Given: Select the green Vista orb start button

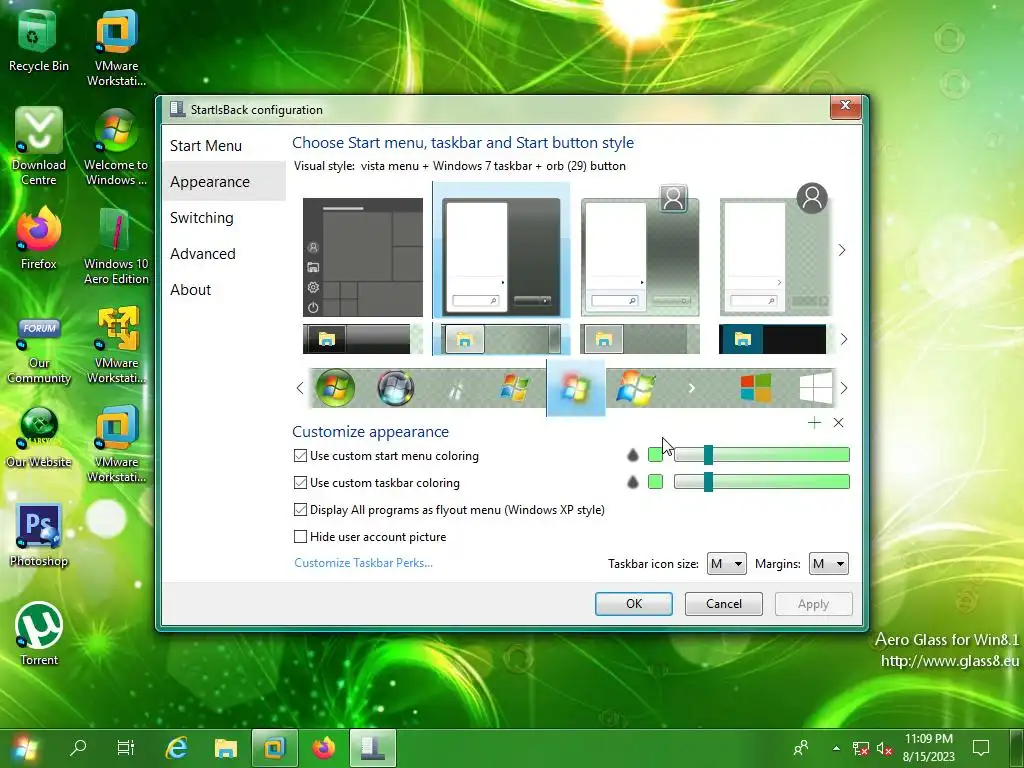Looking at the screenshot, I should coord(335,388).
